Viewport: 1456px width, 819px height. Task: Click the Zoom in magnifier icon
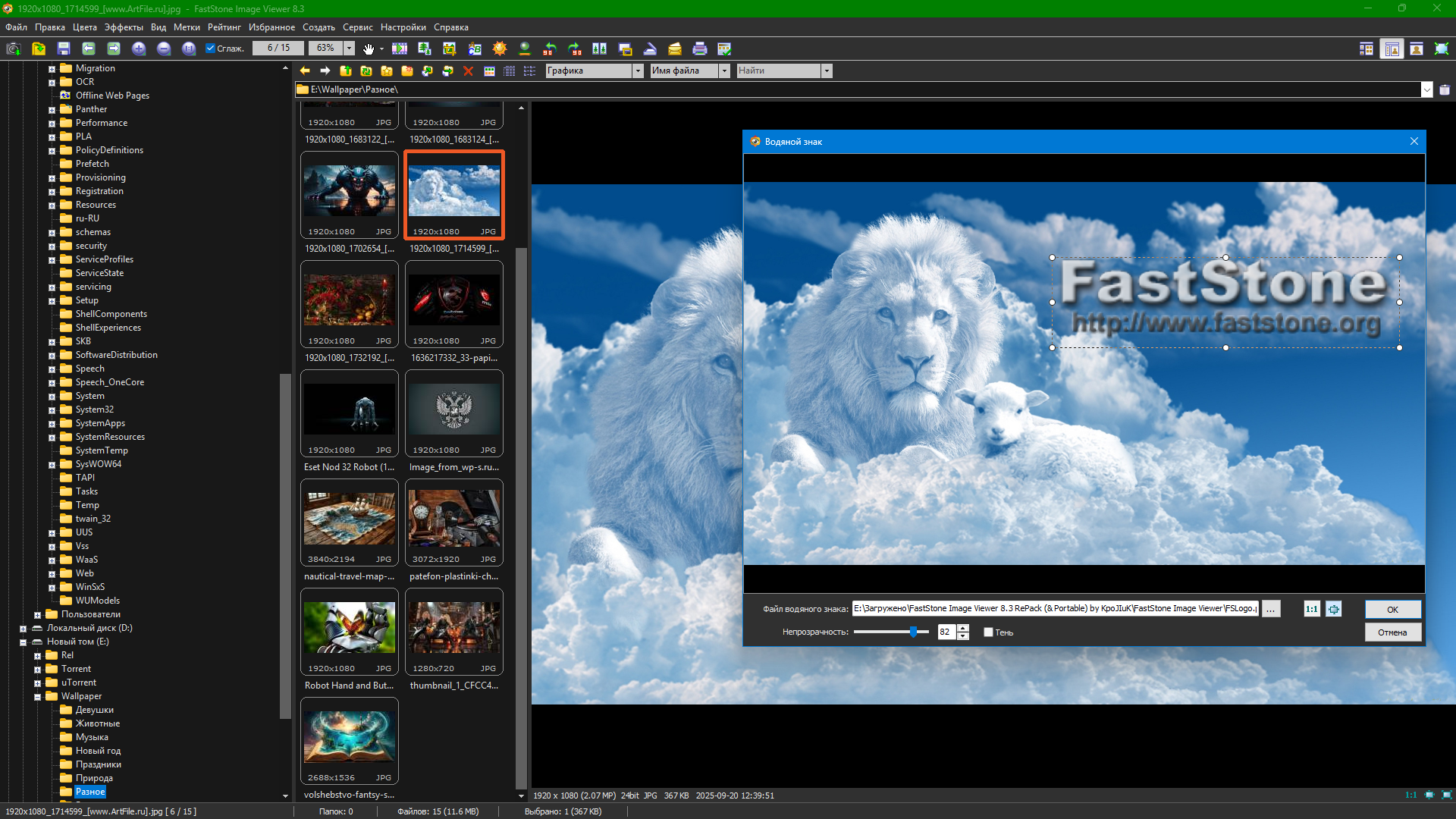(139, 49)
